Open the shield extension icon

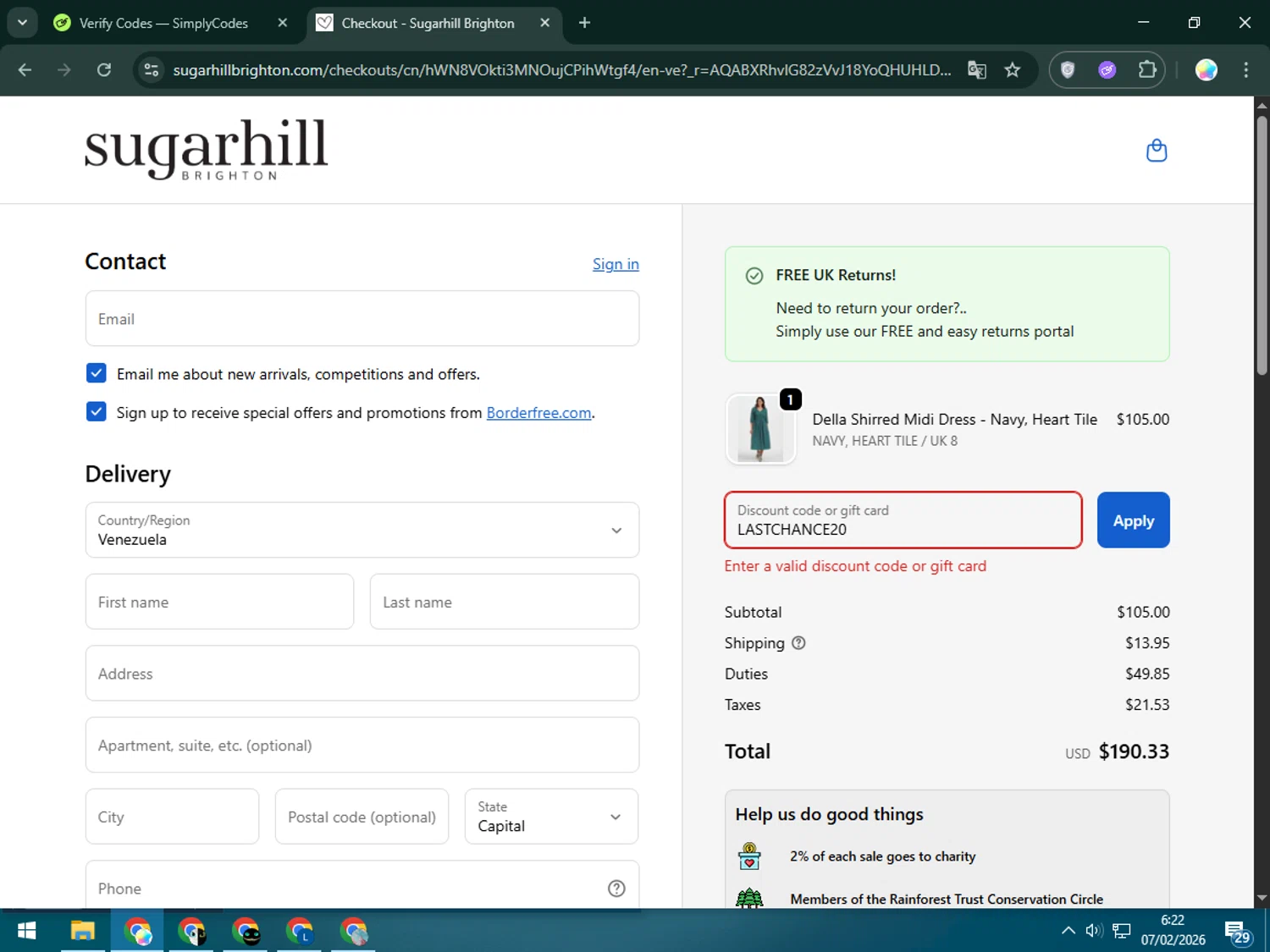(x=1068, y=69)
